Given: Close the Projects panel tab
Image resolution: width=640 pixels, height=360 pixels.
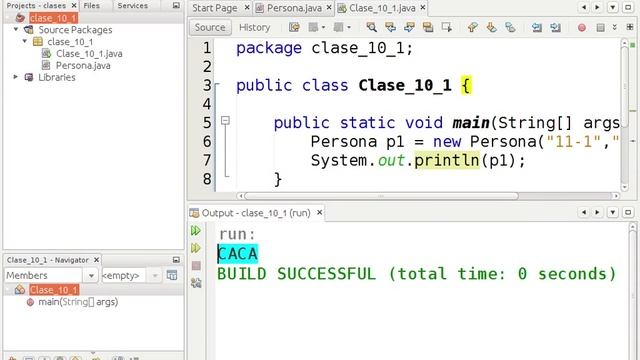Looking at the screenshot, I should point(74,6).
